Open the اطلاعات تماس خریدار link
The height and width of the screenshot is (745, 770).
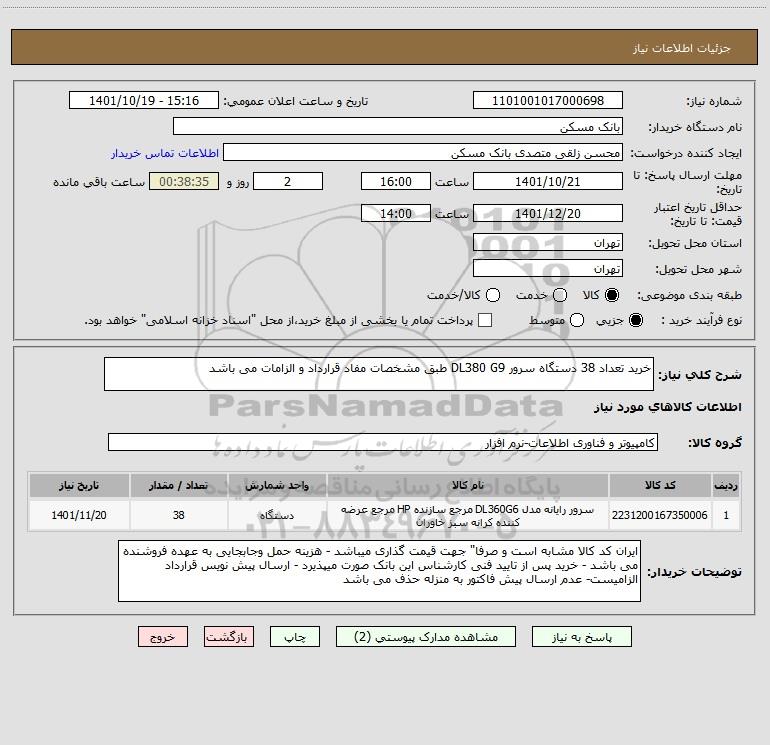(165, 153)
